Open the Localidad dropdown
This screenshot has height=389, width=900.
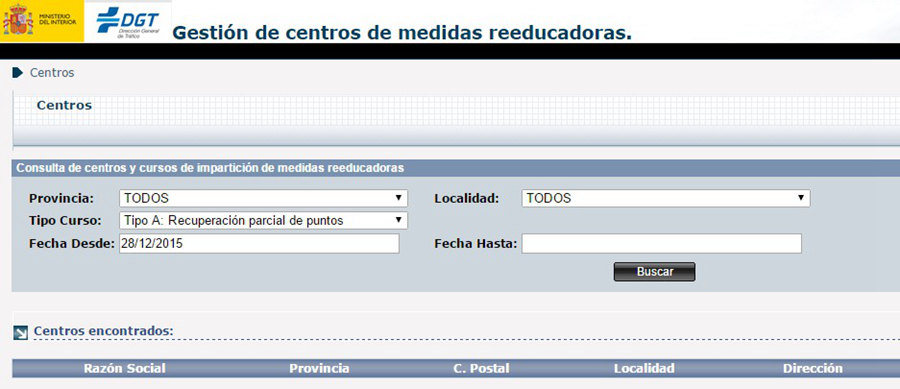[x=666, y=198]
